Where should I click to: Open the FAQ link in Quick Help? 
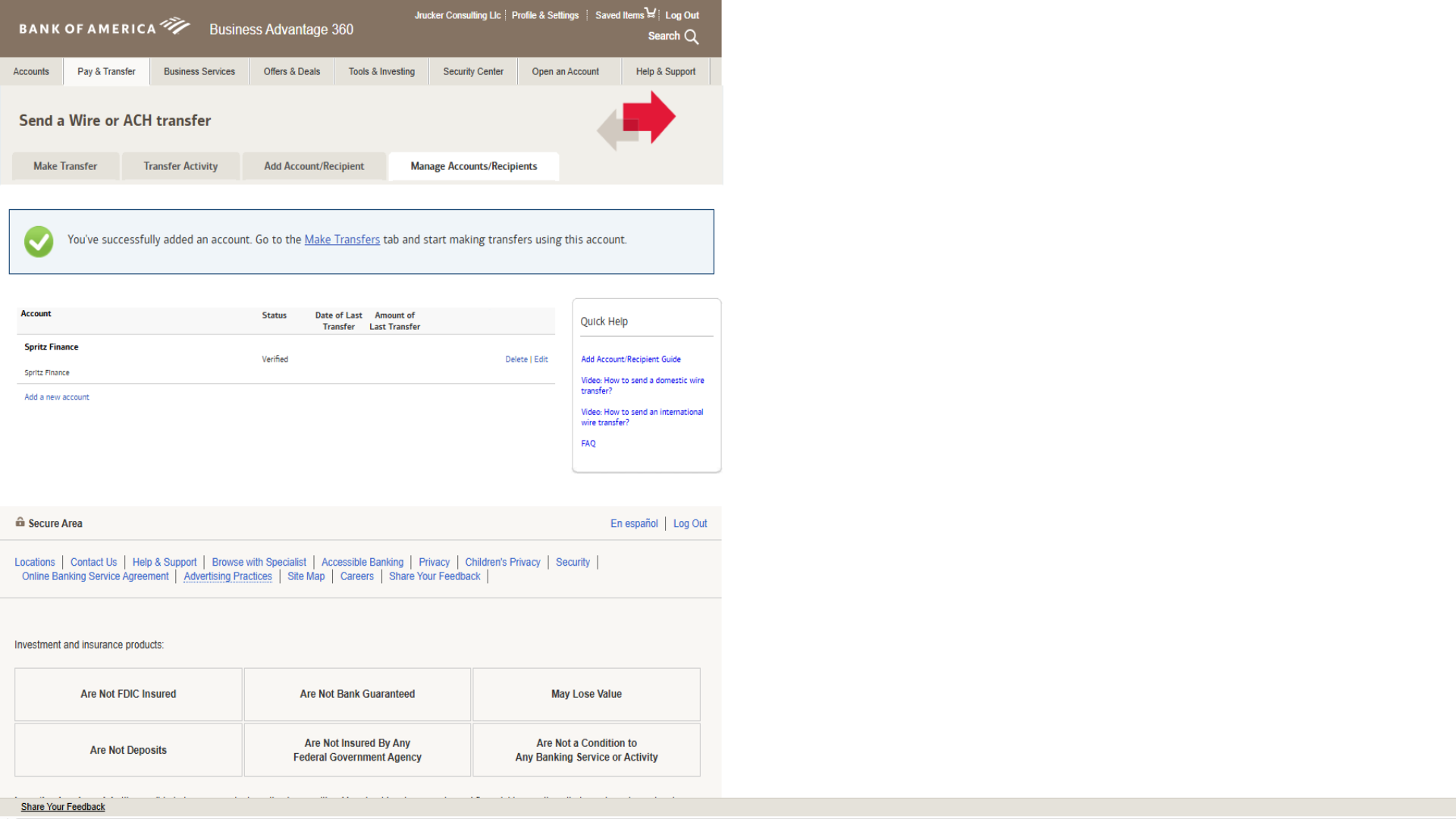click(x=588, y=444)
